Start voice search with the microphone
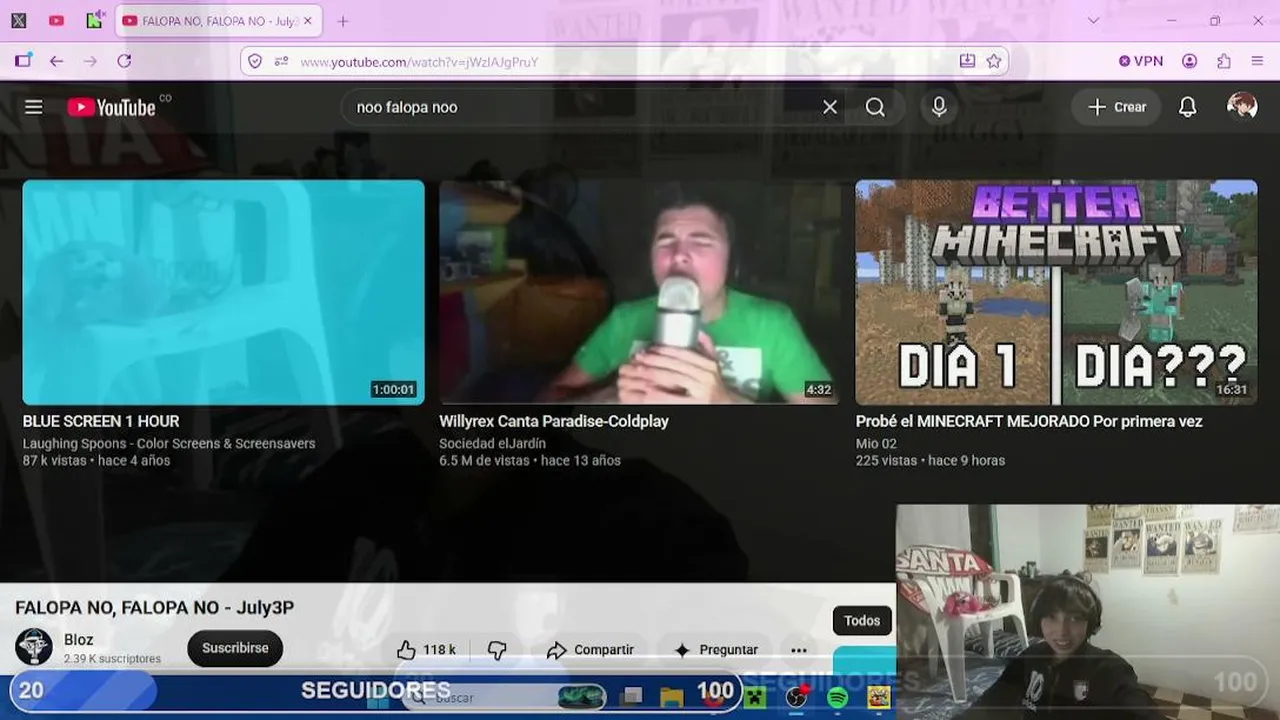 939,107
